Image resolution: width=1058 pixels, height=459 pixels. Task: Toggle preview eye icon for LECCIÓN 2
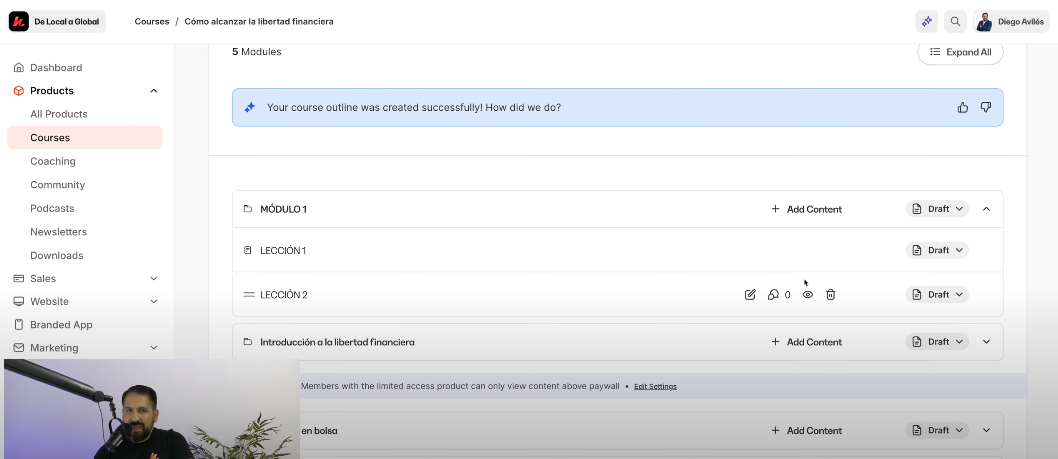click(808, 295)
